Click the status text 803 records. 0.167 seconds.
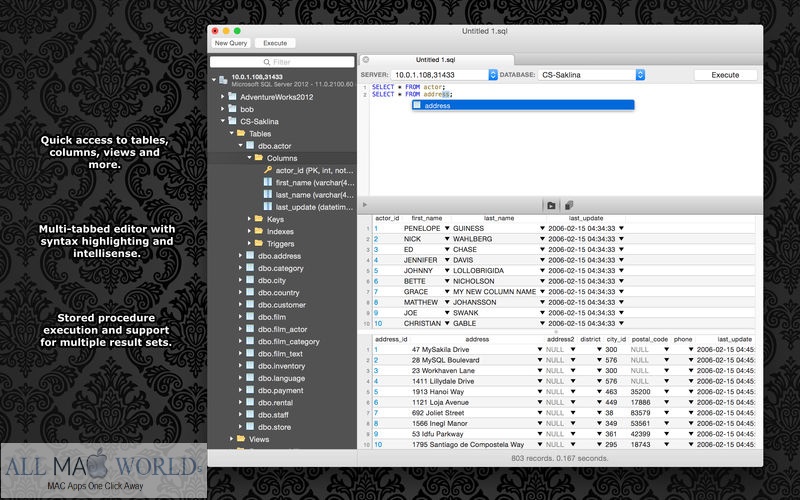The image size is (800, 500). point(560,458)
